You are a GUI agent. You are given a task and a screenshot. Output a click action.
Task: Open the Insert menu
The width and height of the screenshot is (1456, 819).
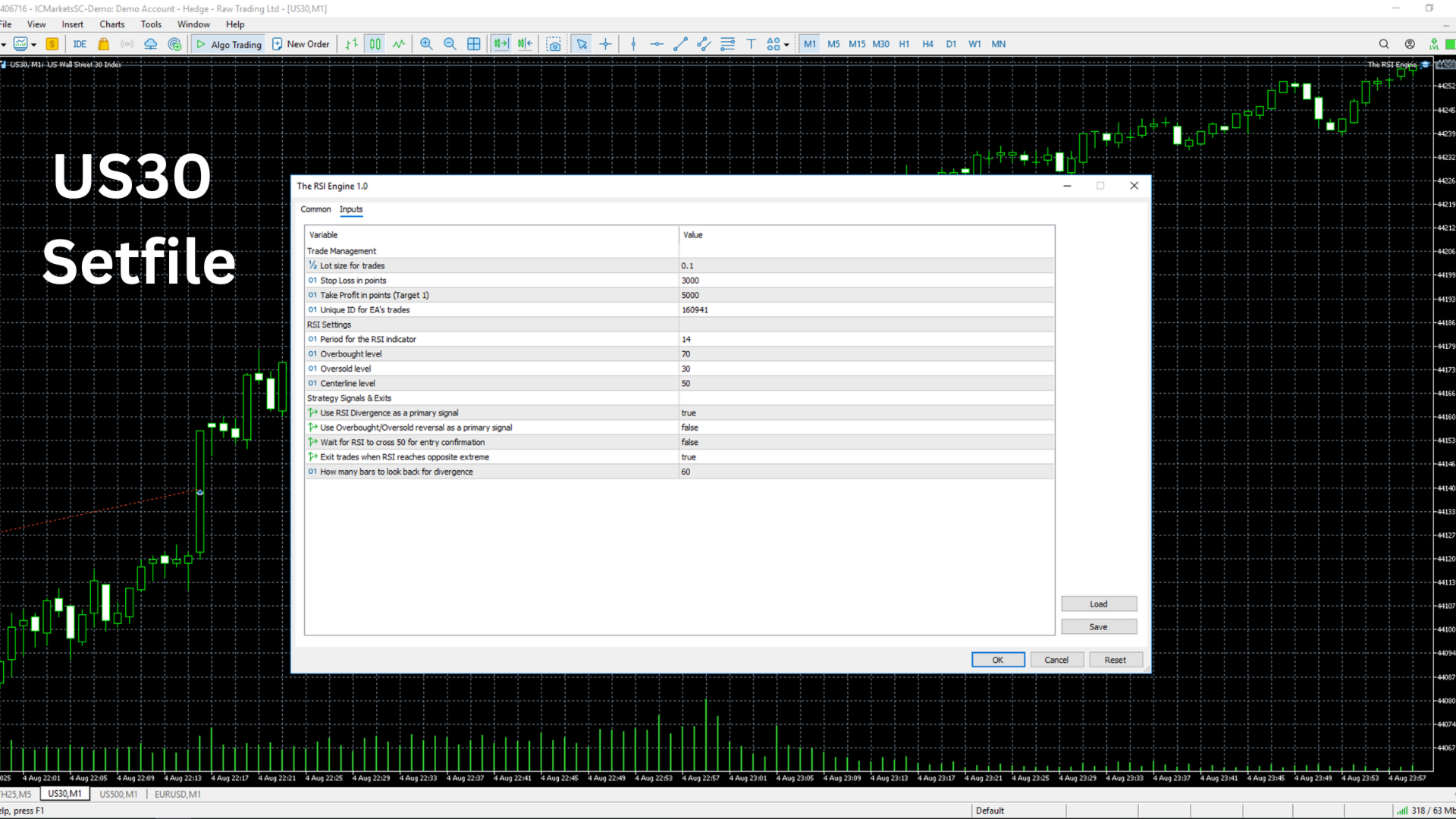coord(73,24)
